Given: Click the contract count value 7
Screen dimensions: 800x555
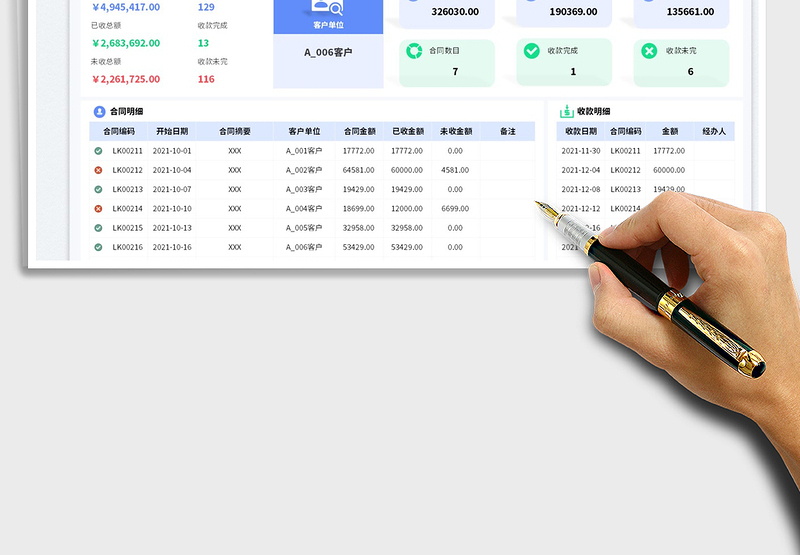Looking at the screenshot, I should pos(455,72).
